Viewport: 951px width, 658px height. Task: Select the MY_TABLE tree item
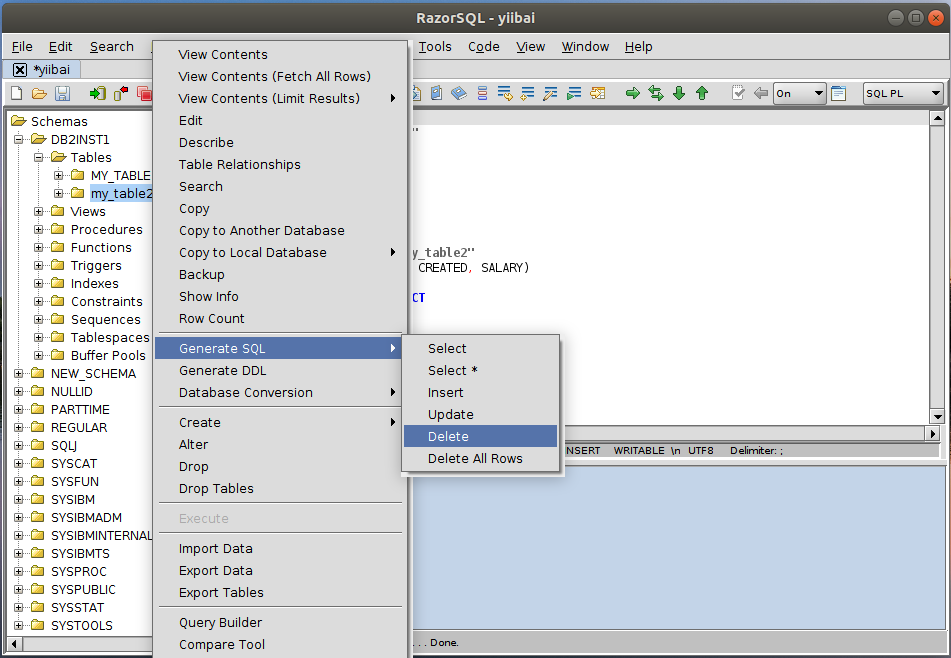(x=120, y=175)
